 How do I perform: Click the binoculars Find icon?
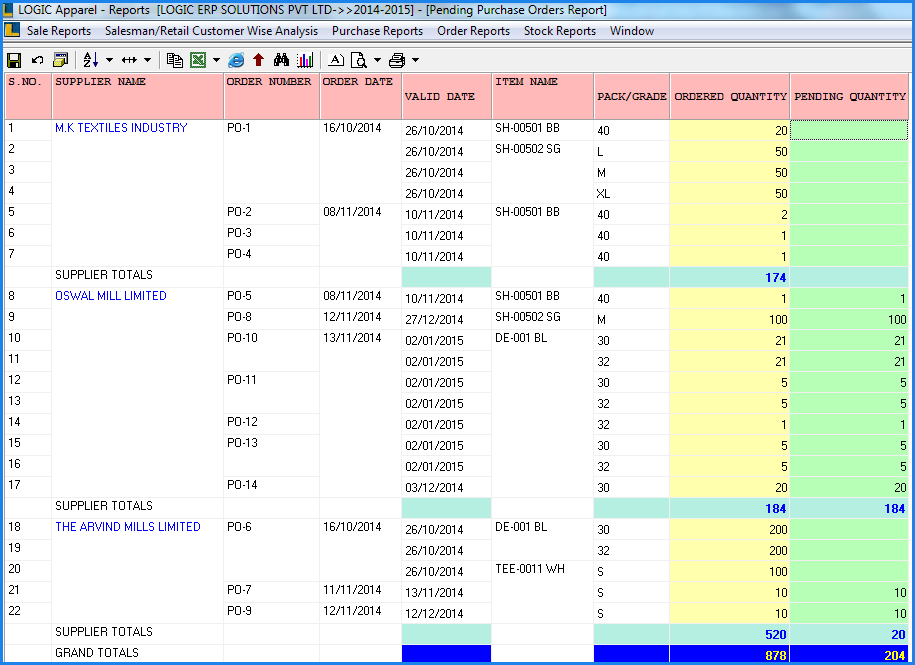pyautogui.click(x=281, y=60)
